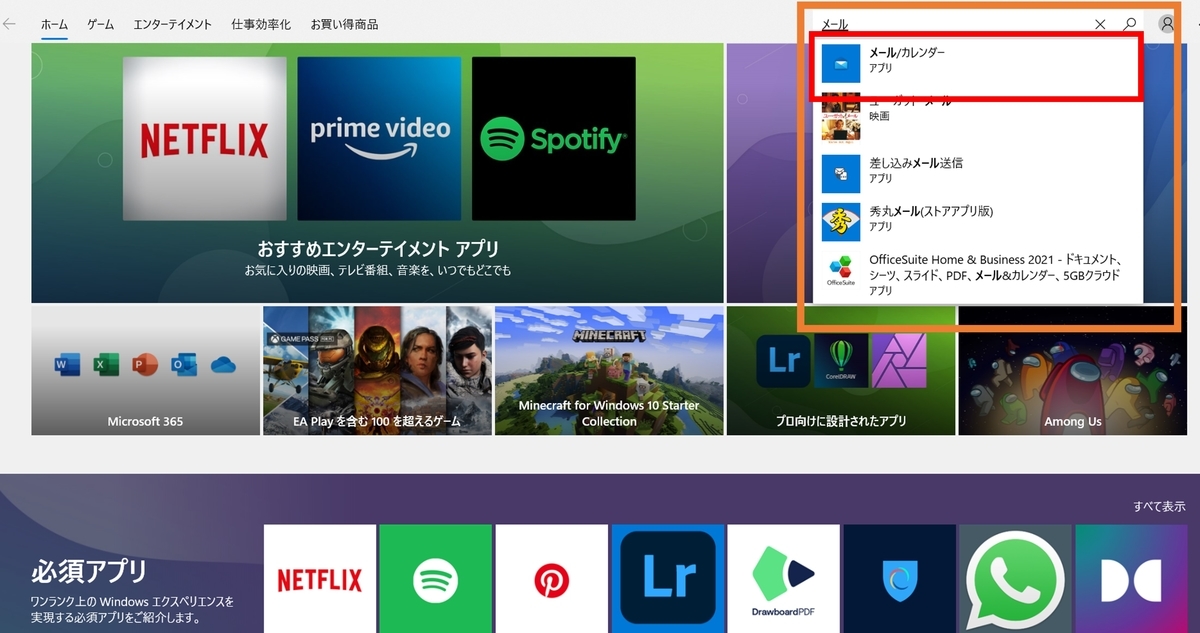Viewport: 1200px width, 633px height.
Task: Open the Spotify tile in the entertainment banner
Action: 553,138
